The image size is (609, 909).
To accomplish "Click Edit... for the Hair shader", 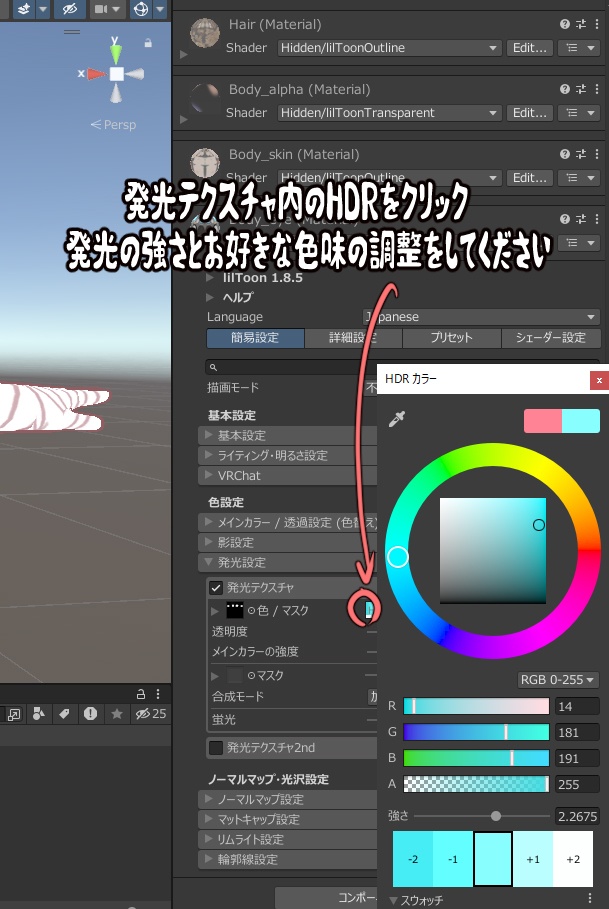I will click(530, 48).
